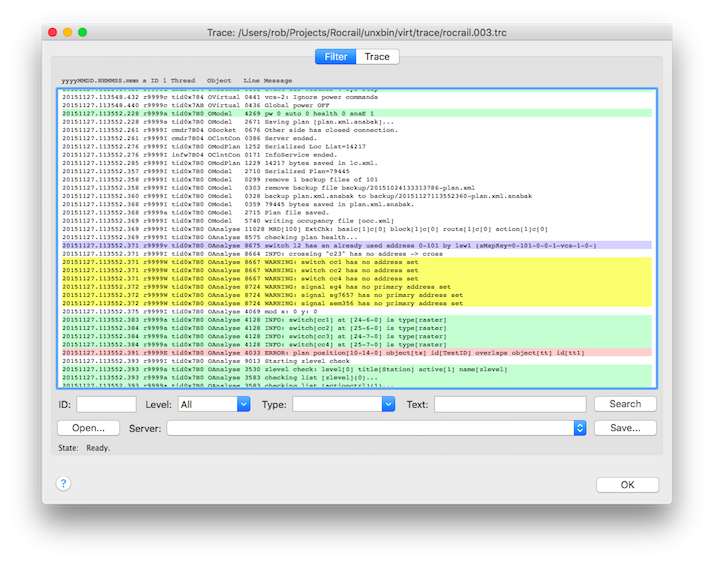Screen dimensions: 714x564
Task: Minimize the window using yellow button
Action: coord(67,33)
